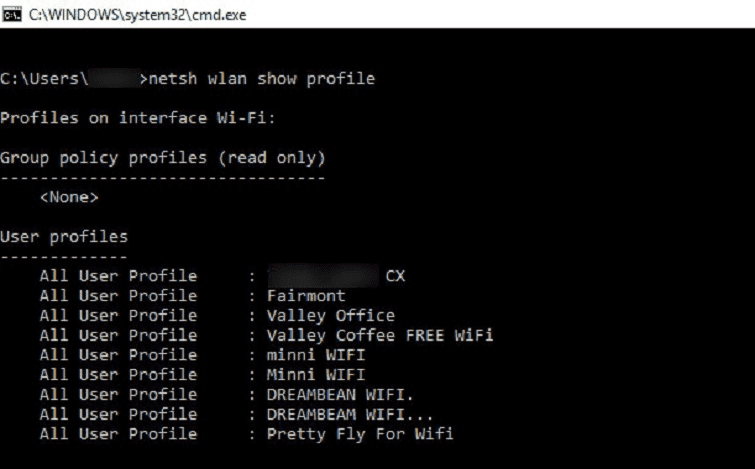Click the Group policy profiles heading
The height and width of the screenshot is (469, 755).
(x=163, y=158)
